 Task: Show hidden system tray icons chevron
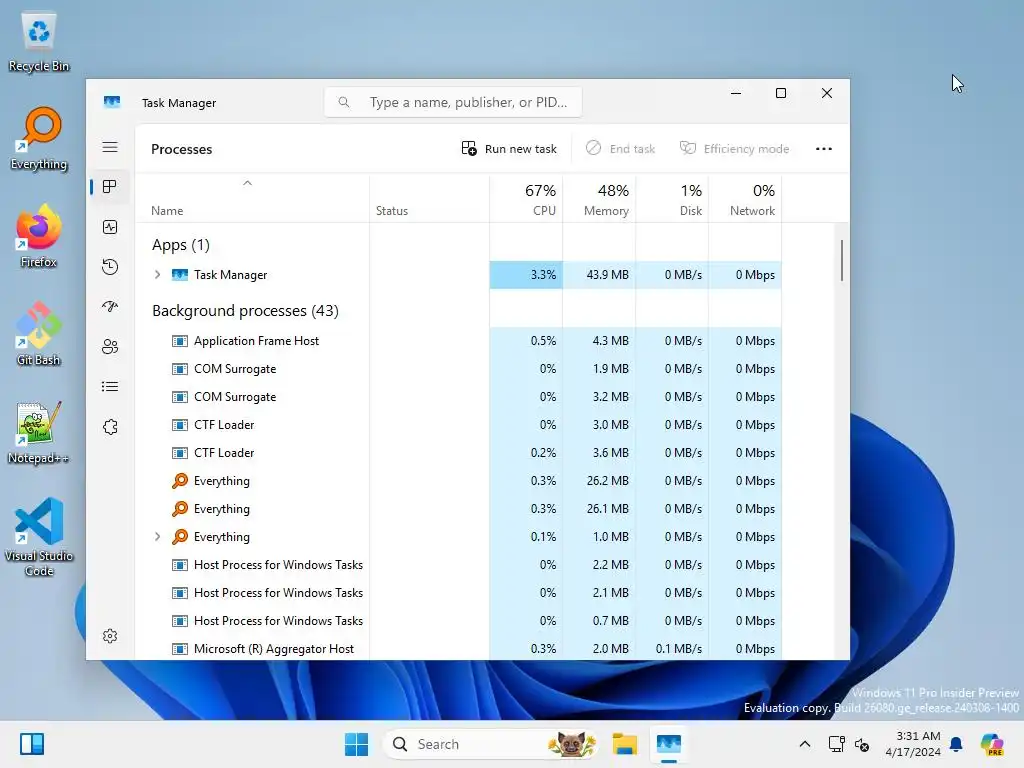coord(805,744)
